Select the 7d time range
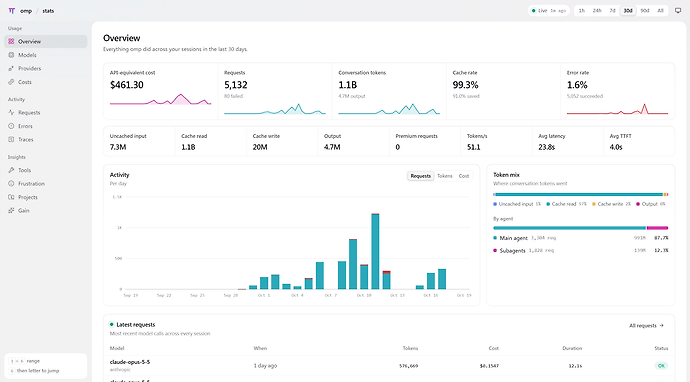Image resolution: width=690 pixels, height=382 pixels. pyautogui.click(x=612, y=11)
